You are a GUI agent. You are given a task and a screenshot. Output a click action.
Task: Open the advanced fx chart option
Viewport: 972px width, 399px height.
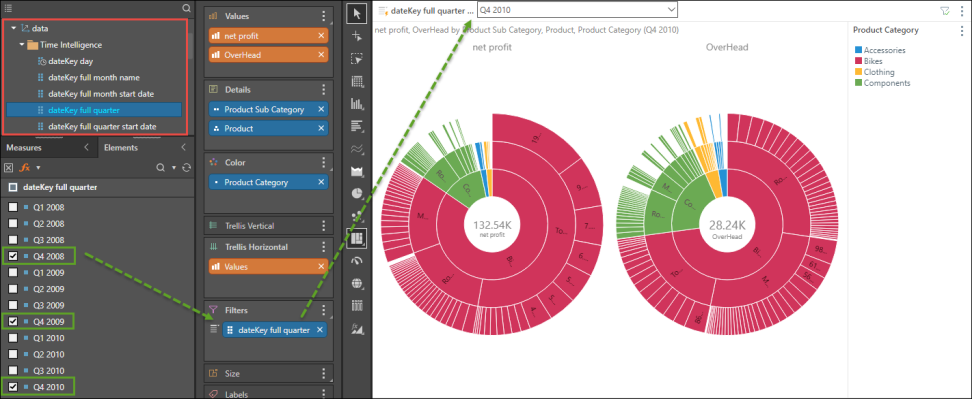pos(356,328)
